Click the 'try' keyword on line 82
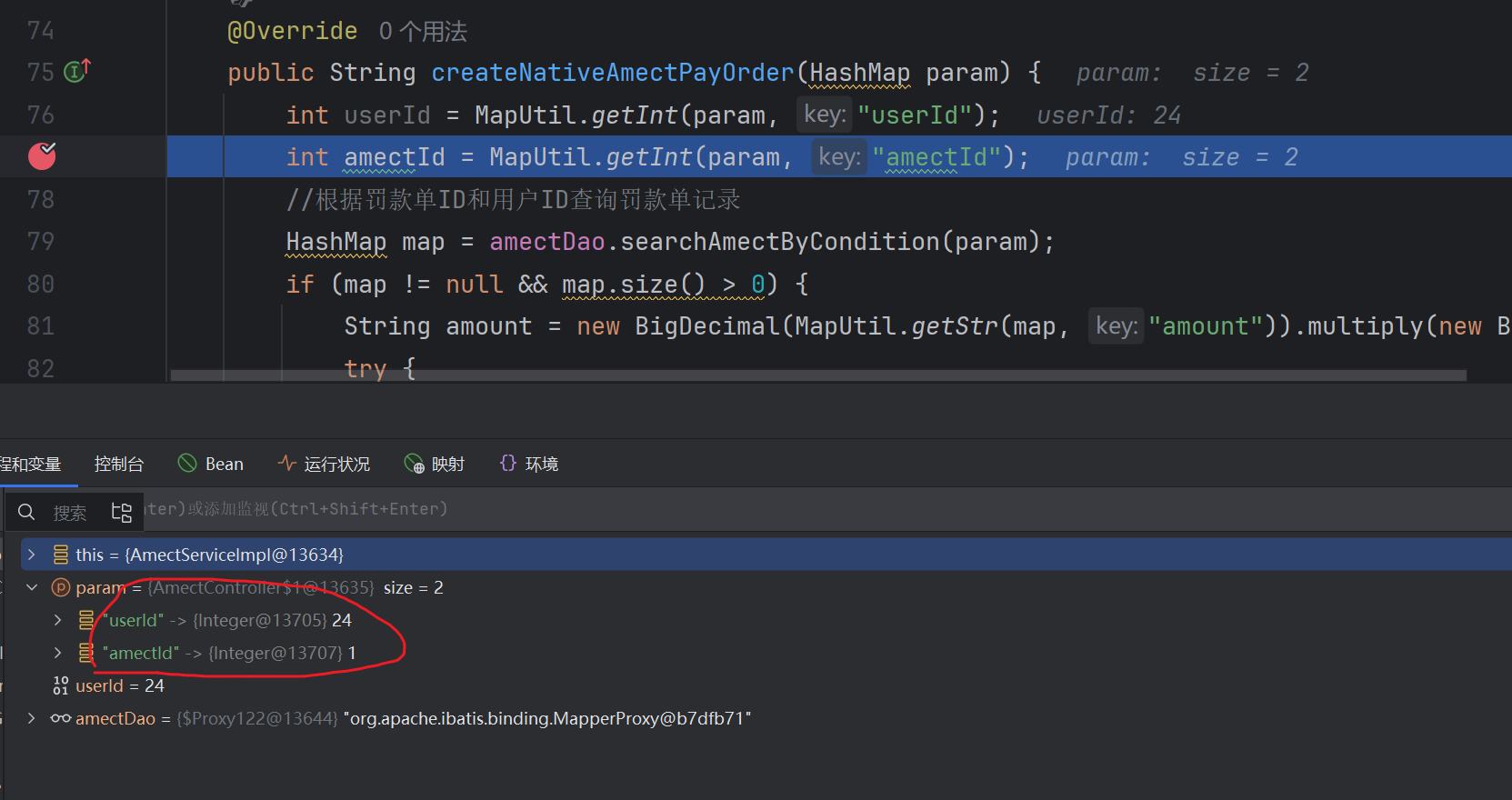The height and width of the screenshot is (800, 1512). click(x=365, y=368)
